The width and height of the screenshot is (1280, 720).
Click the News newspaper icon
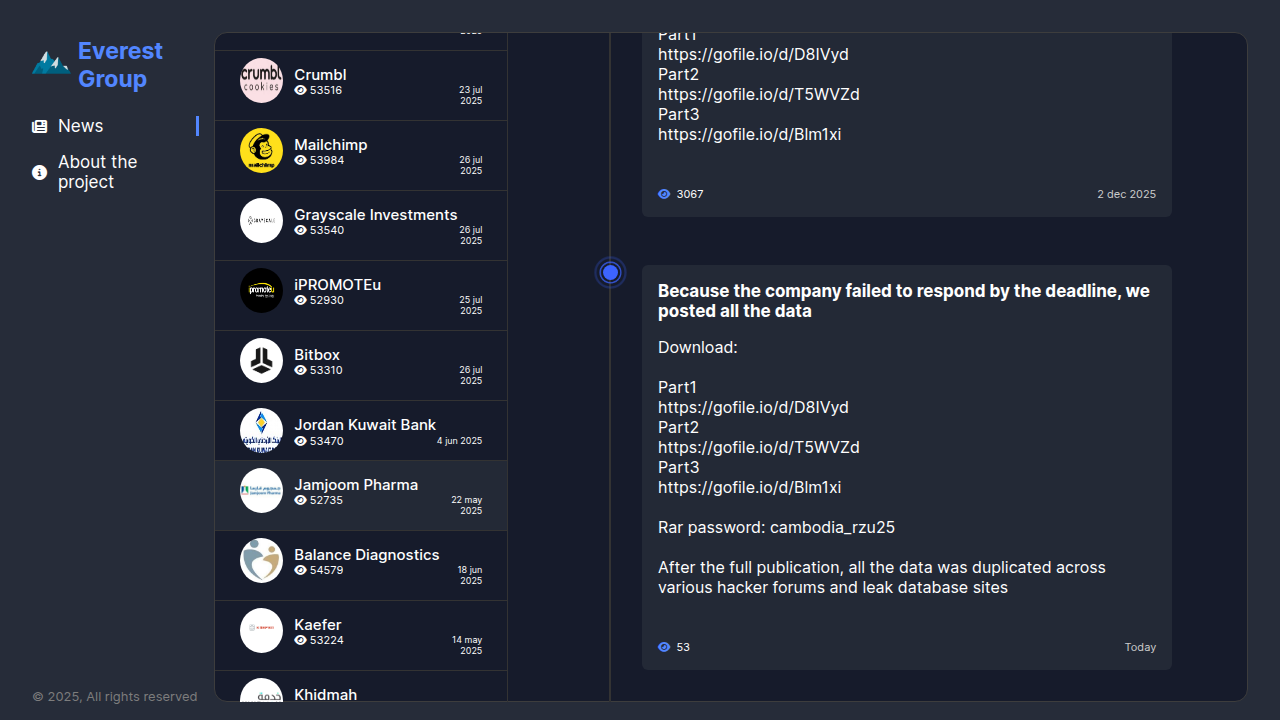[x=40, y=126]
